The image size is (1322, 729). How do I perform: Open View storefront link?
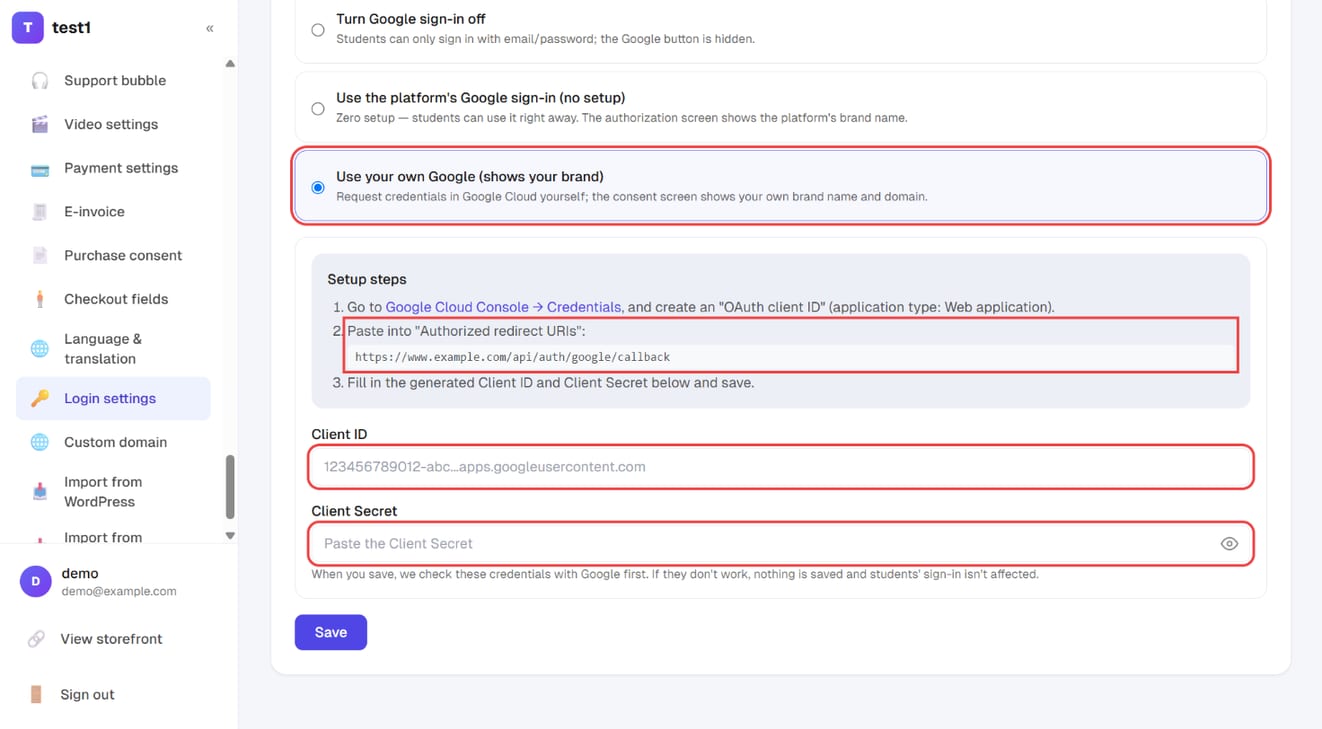coord(111,639)
